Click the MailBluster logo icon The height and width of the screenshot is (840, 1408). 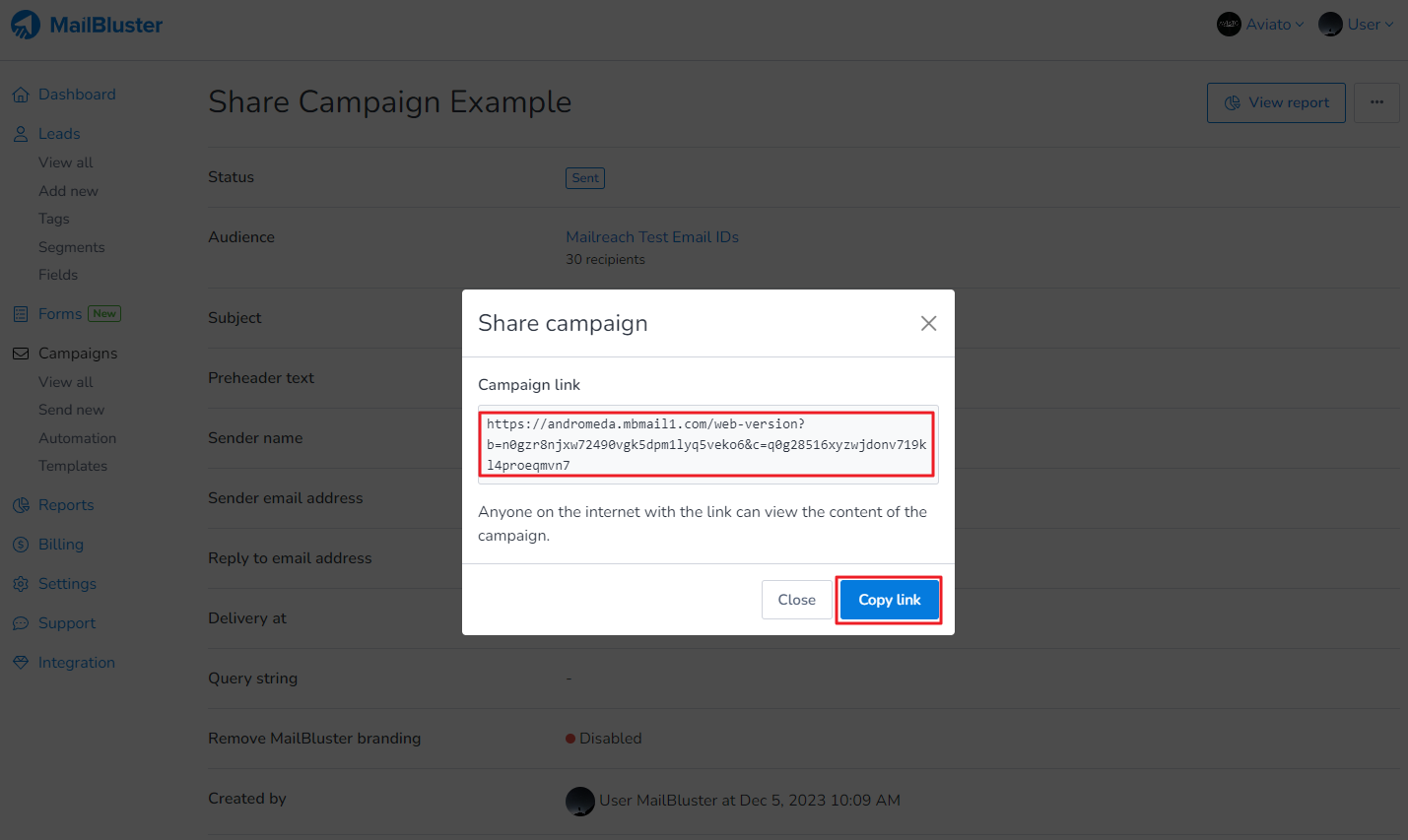tap(26, 25)
